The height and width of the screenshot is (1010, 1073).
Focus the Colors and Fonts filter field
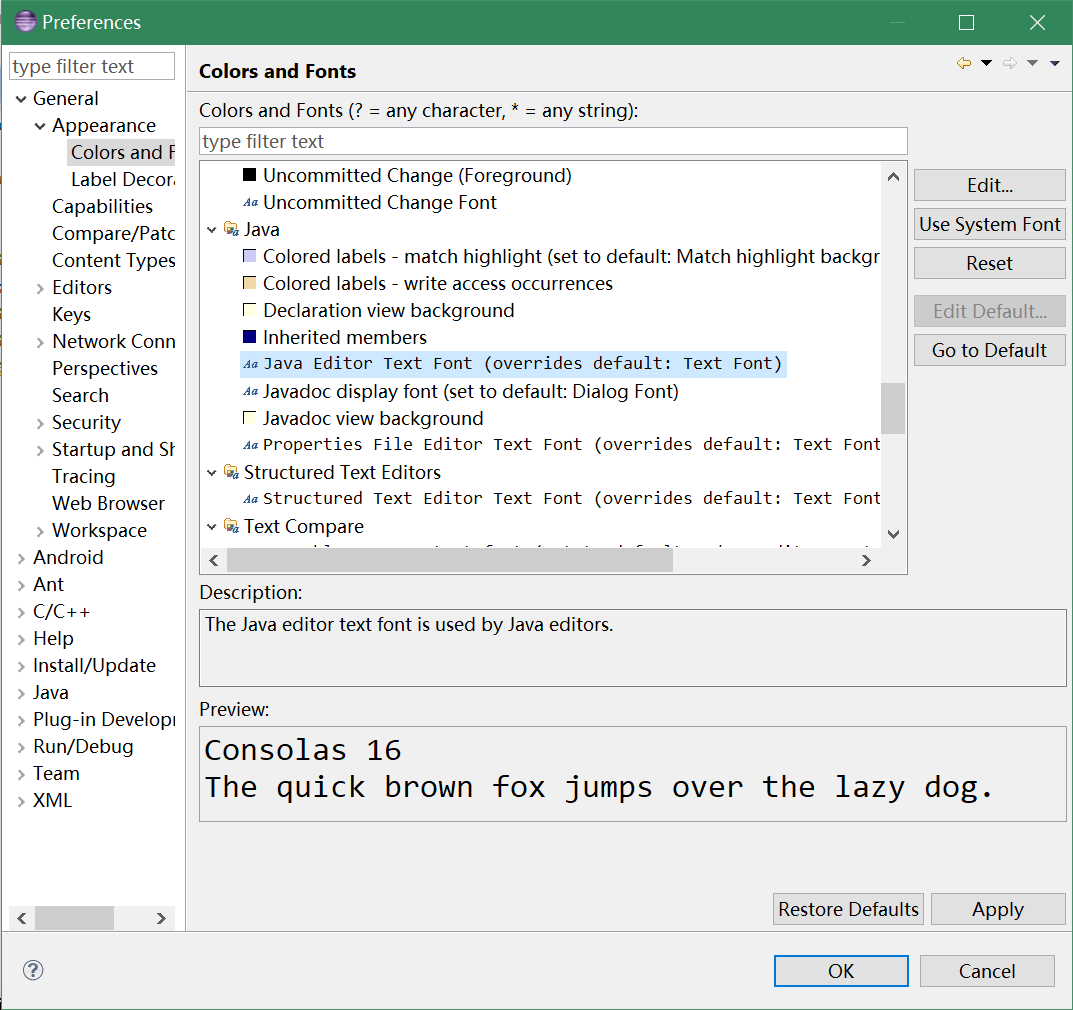click(553, 141)
